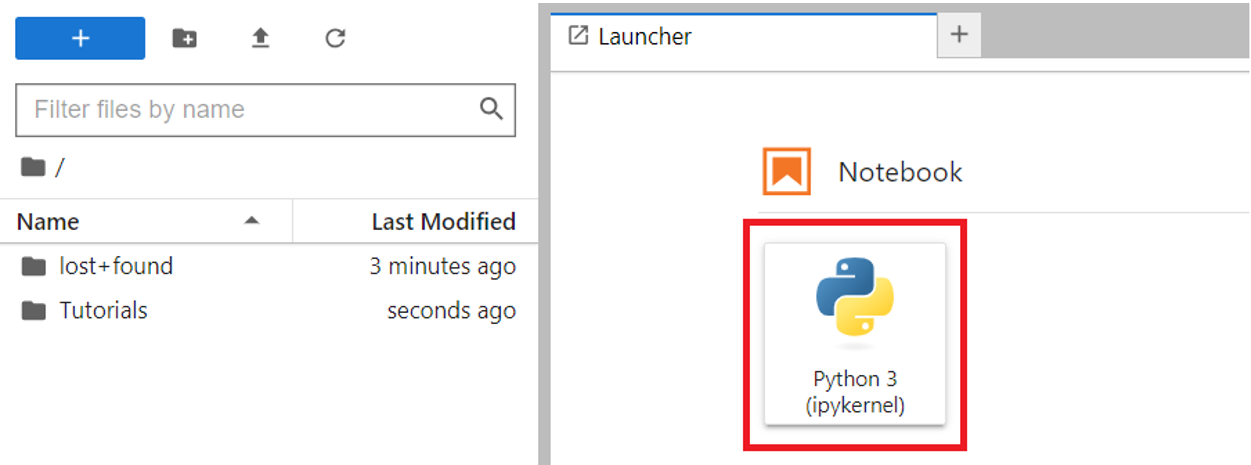The image size is (1251, 465).
Task: Launch a Python 3 (ipykernel) notebook
Action: [x=855, y=334]
